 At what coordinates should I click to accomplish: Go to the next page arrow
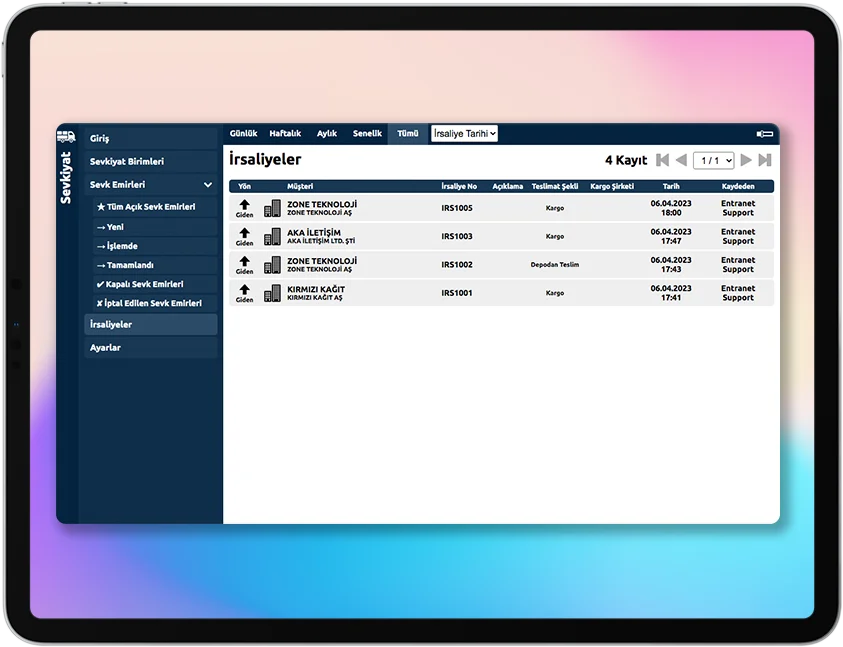pos(746,160)
